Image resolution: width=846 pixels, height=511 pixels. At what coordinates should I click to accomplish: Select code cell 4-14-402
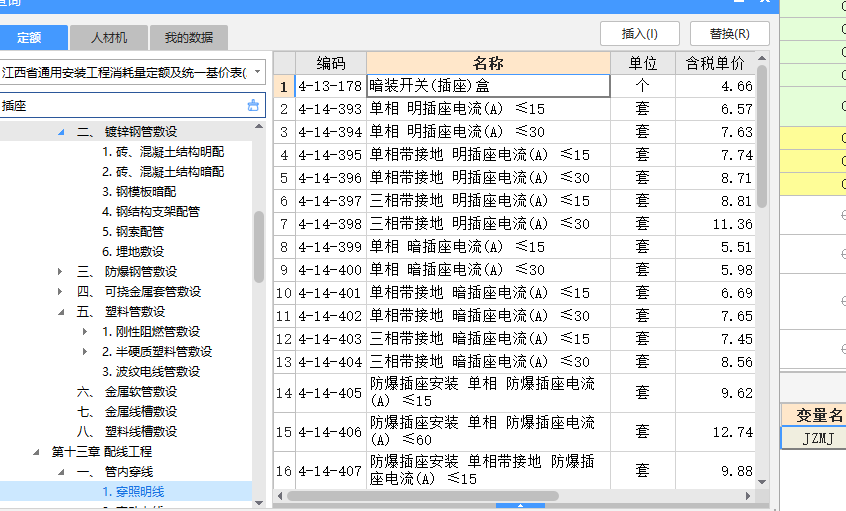tap(331, 316)
